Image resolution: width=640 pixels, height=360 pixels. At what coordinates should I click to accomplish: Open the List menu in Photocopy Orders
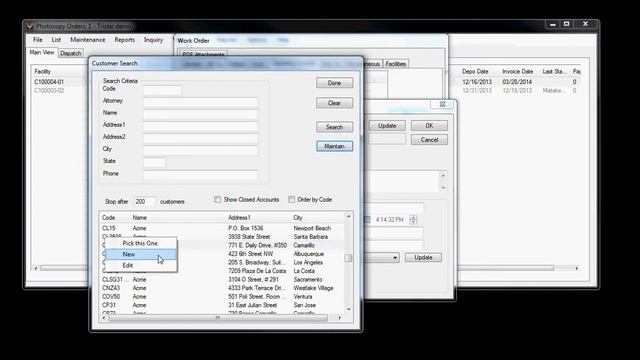point(56,40)
